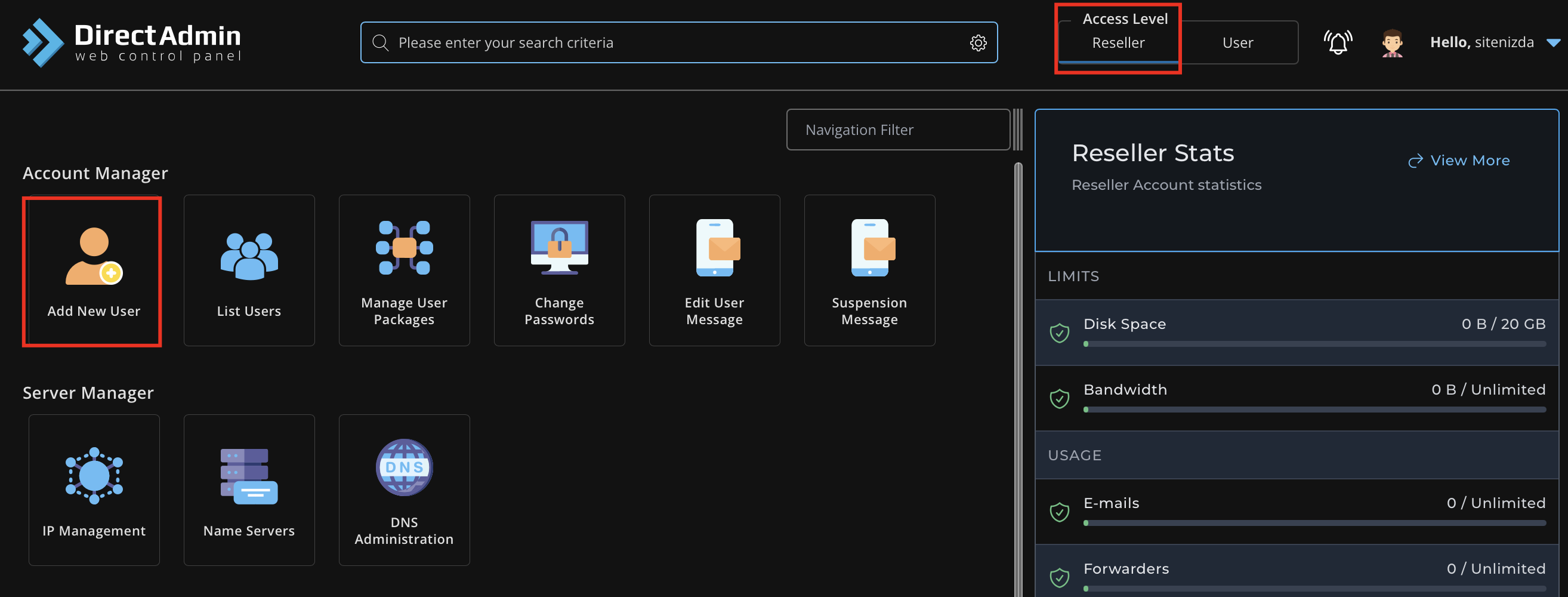
Task: Open the Add New User tile
Action: (94, 270)
